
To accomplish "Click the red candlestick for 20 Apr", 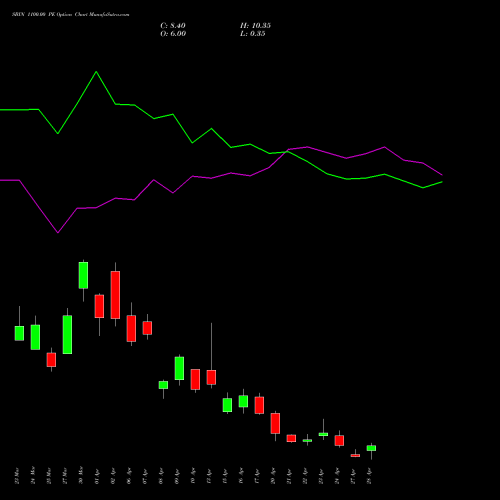I will [x=275, y=423].
